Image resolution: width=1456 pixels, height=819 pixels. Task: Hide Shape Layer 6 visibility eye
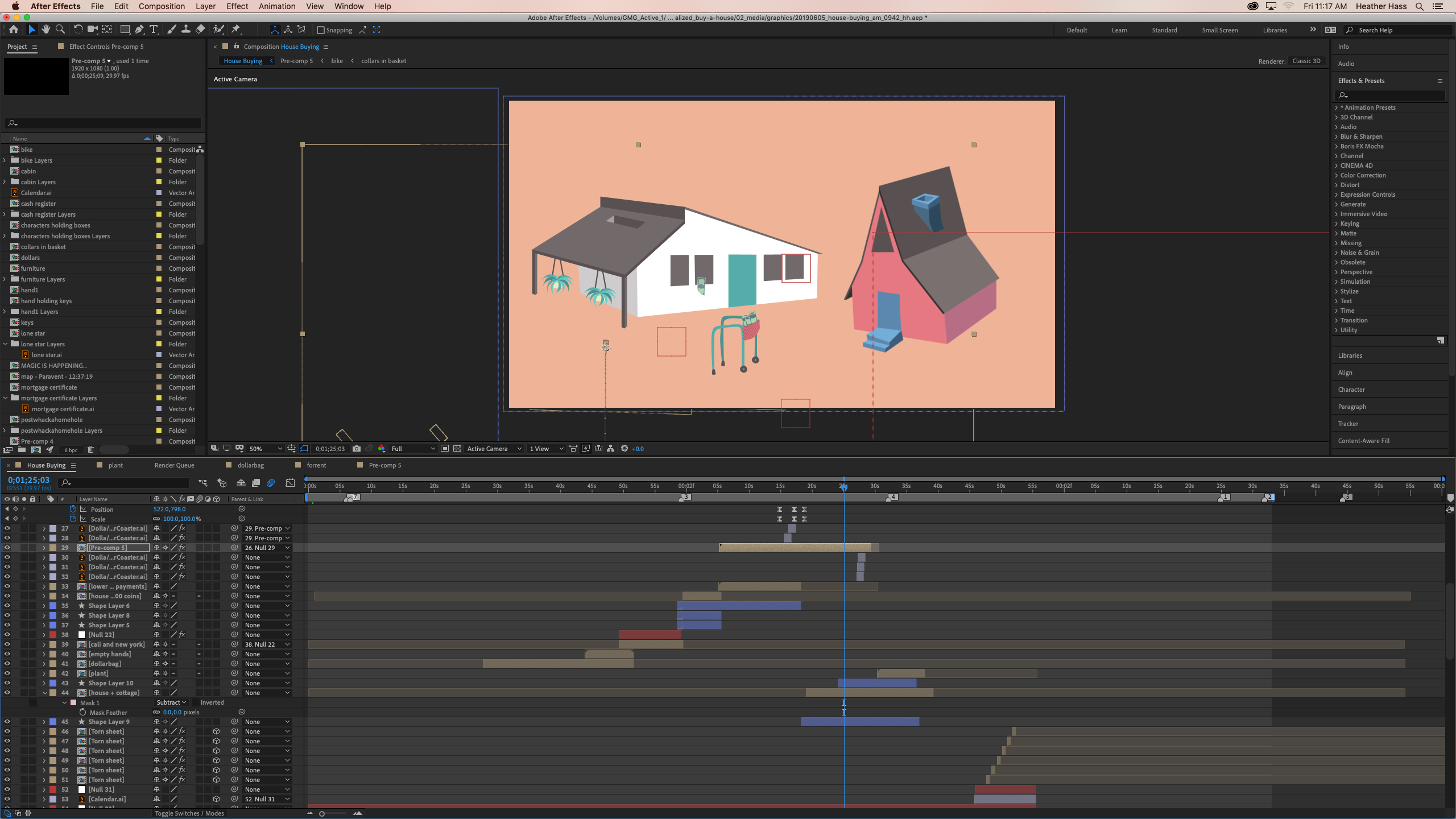[x=7, y=606]
